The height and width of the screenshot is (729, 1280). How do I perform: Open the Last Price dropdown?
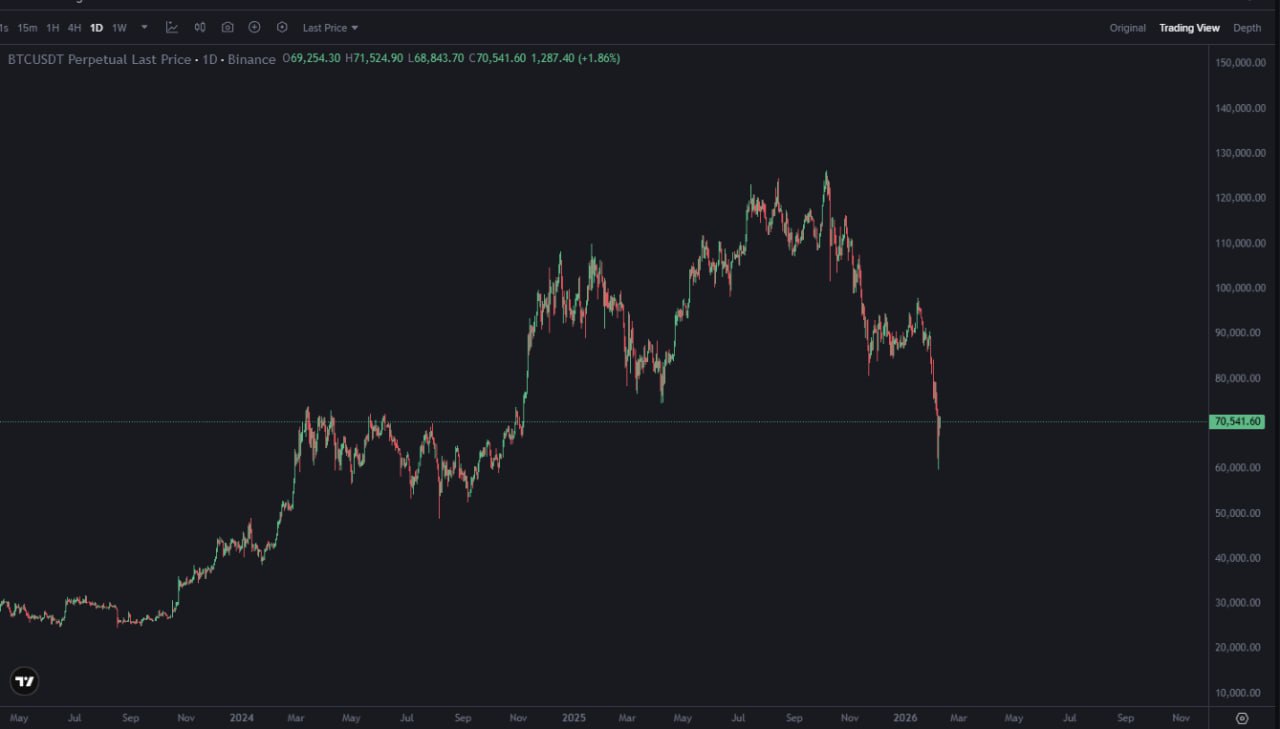tap(328, 27)
